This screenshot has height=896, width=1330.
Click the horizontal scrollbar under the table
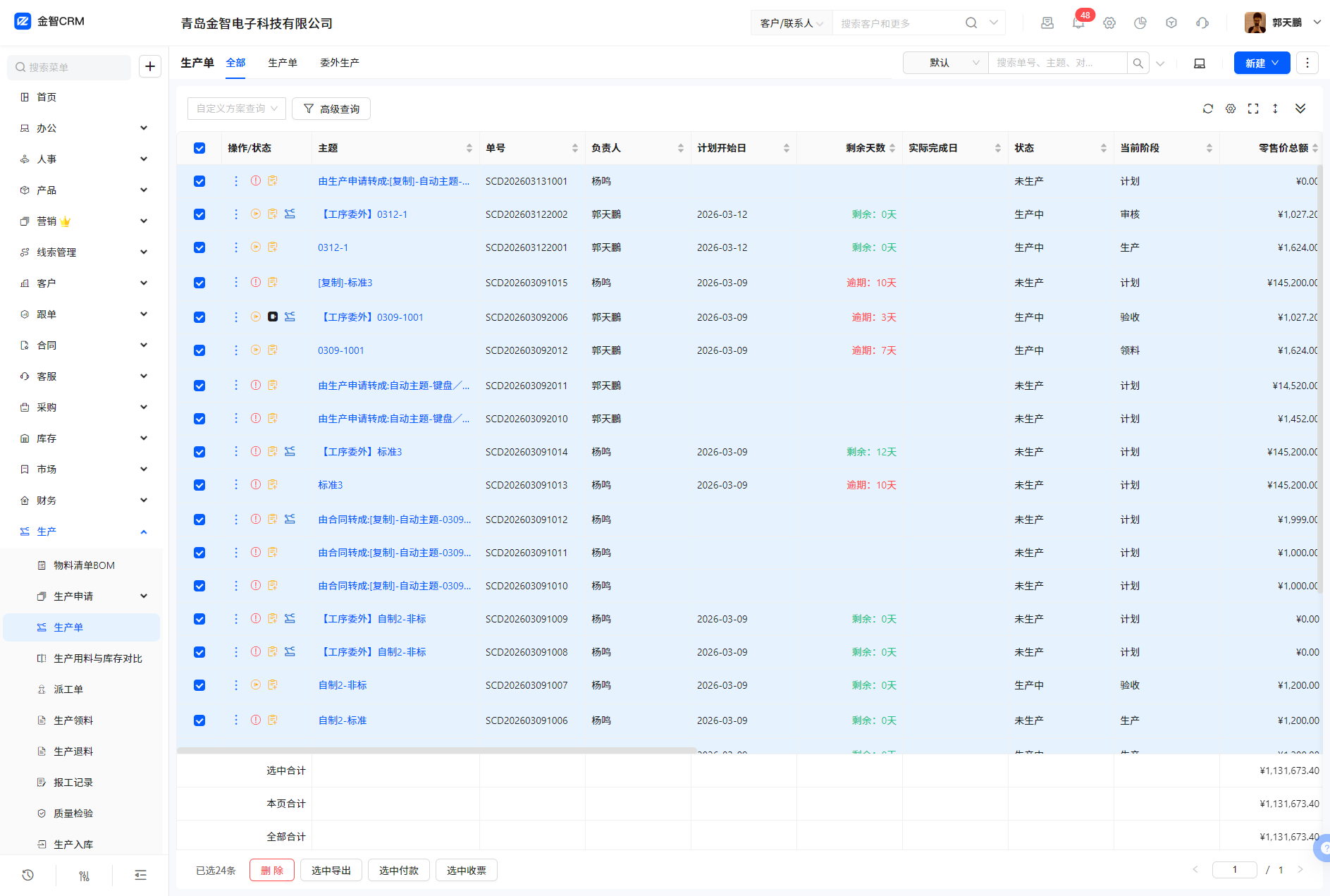pyautogui.click(x=437, y=751)
